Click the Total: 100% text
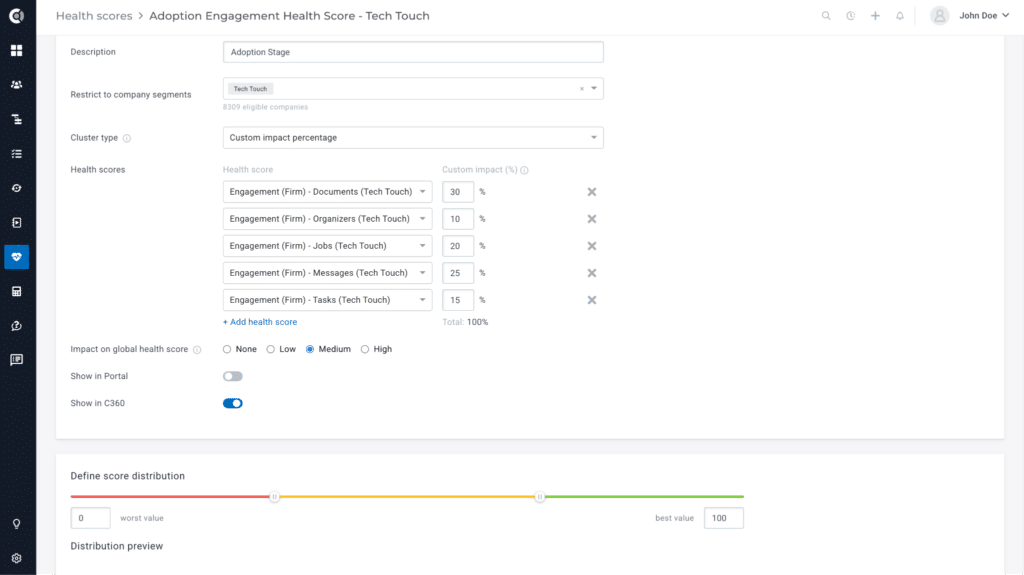This screenshot has width=1024, height=575. click(465, 322)
